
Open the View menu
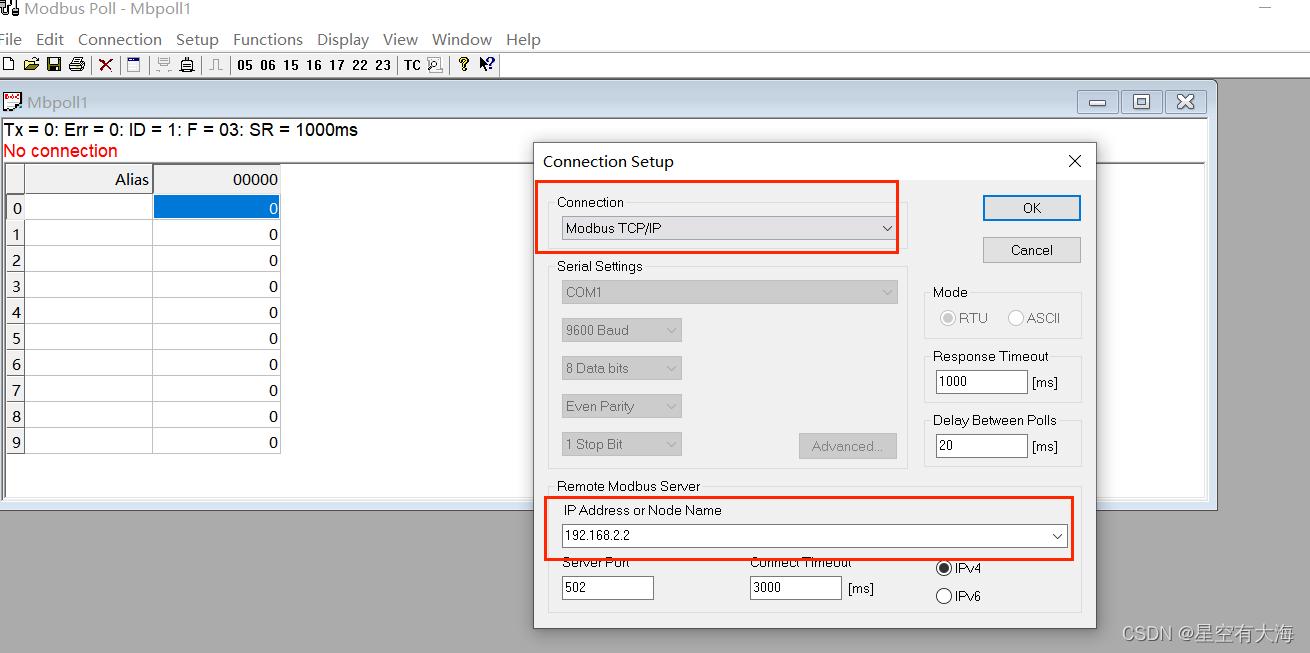tap(400, 40)
